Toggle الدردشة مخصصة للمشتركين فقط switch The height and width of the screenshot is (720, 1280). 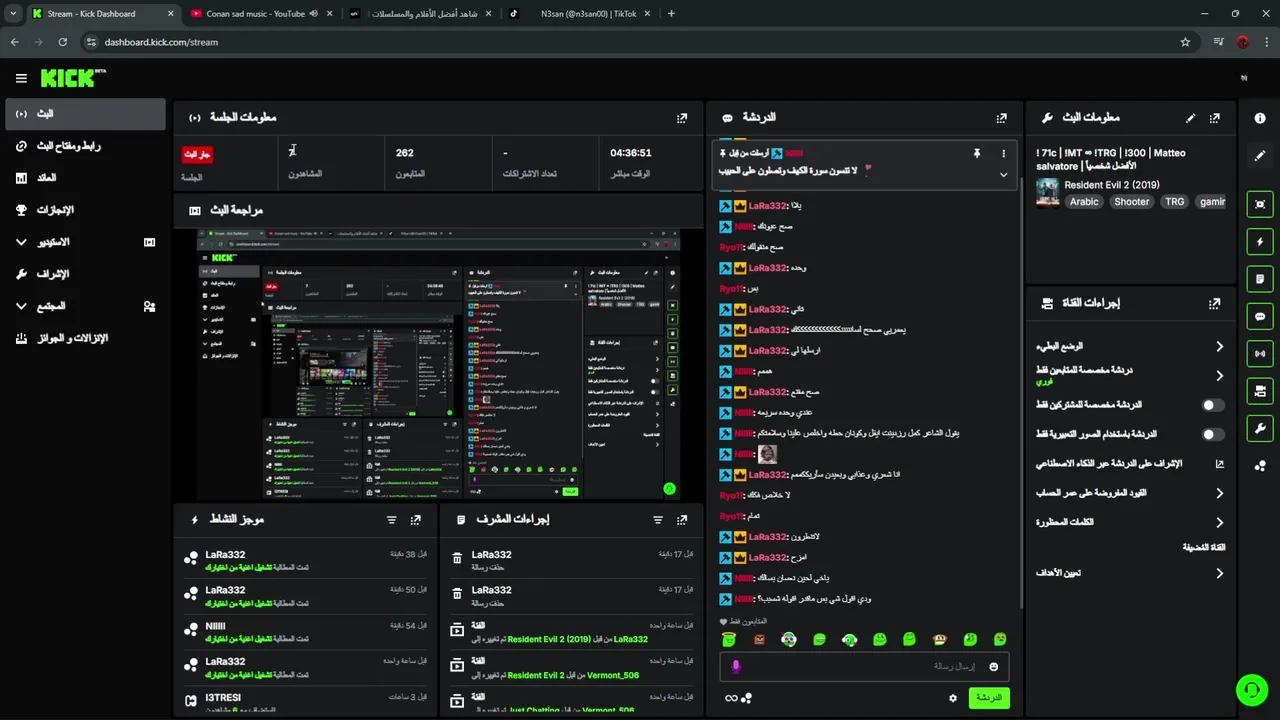(x=1212, y=405)
